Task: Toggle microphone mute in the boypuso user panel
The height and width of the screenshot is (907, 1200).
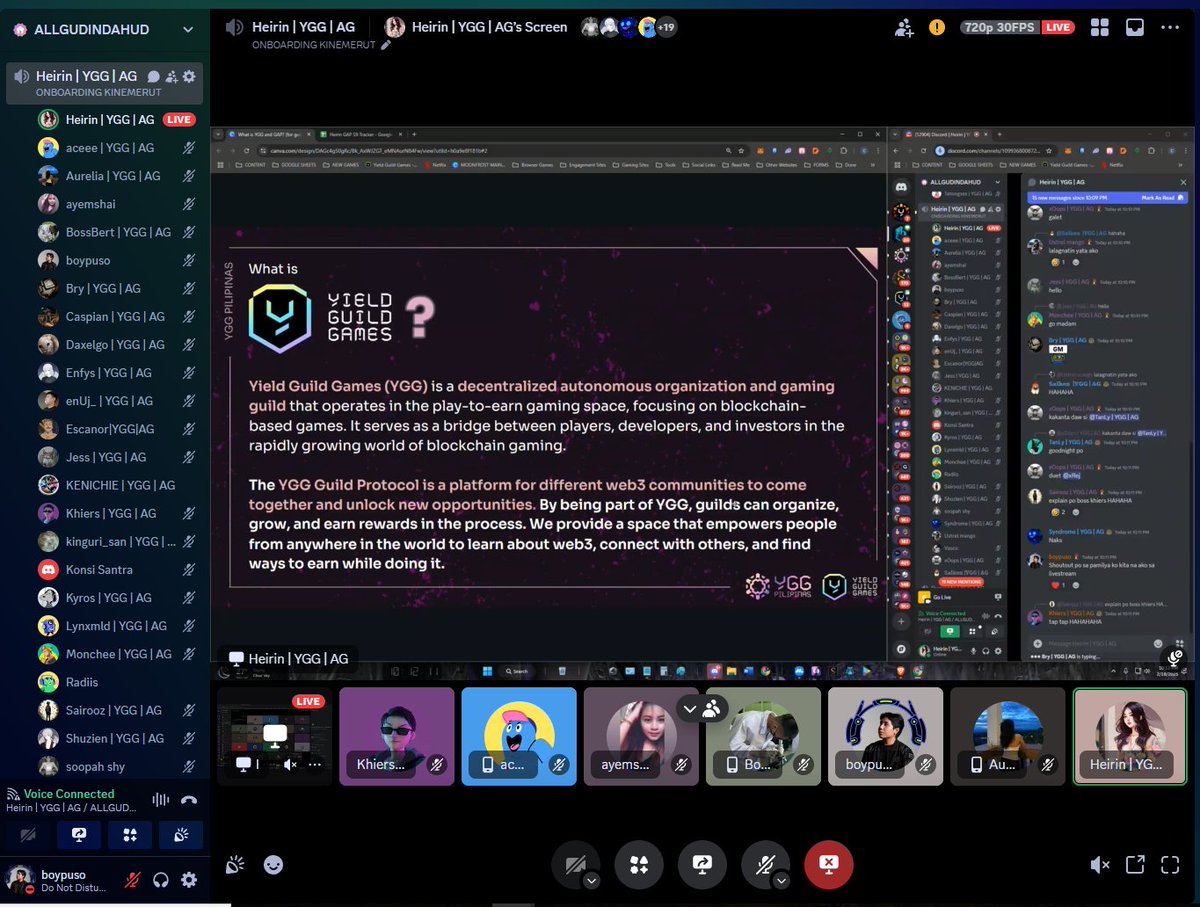Action: coord(132,880)
